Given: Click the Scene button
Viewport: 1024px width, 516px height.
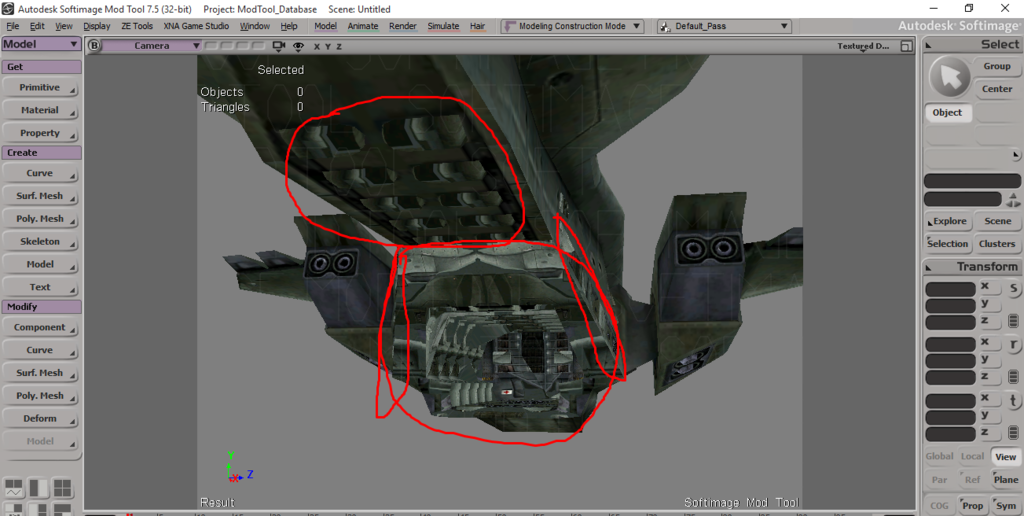Looking at the screenshot, I should coord(997,221).
